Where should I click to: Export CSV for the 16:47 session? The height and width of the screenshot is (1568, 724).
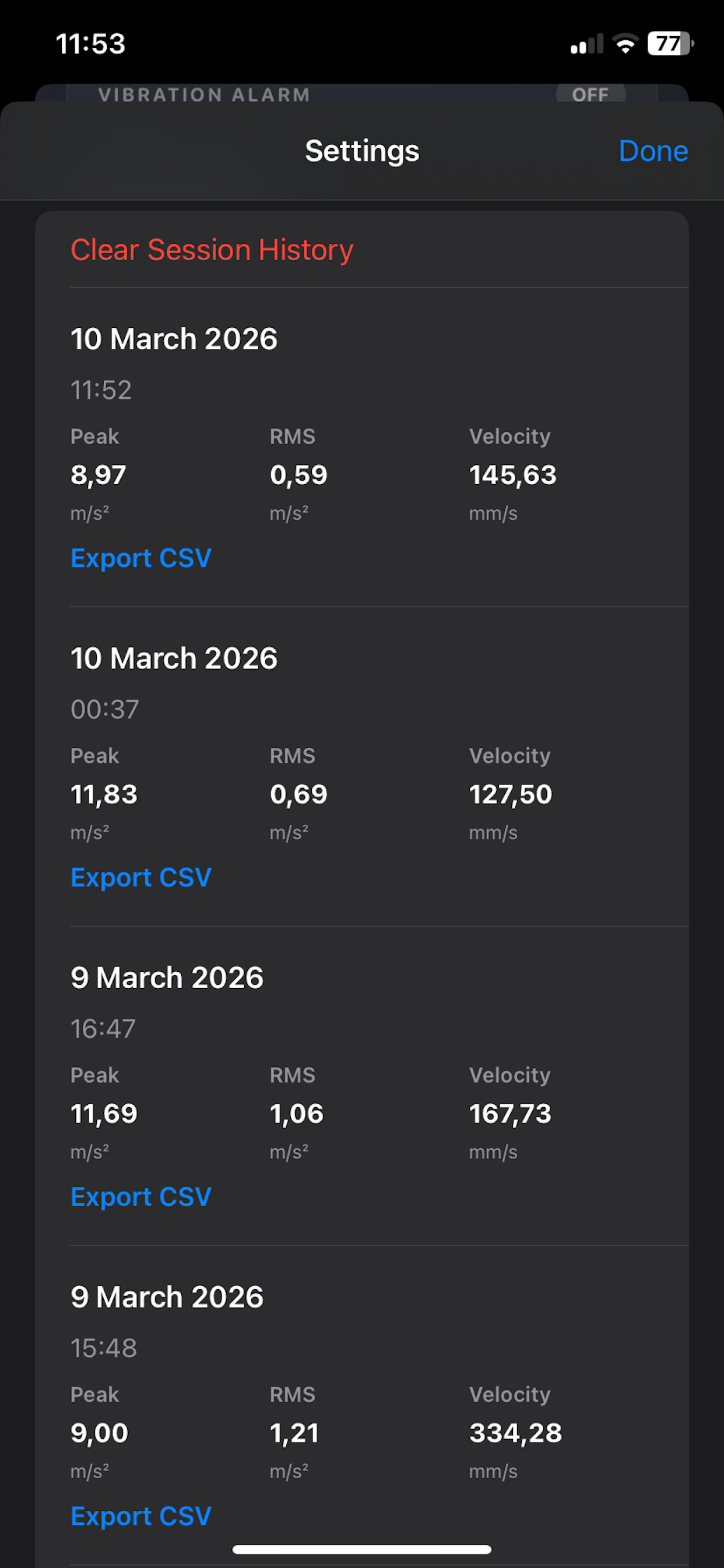[x=141, y=1196]
